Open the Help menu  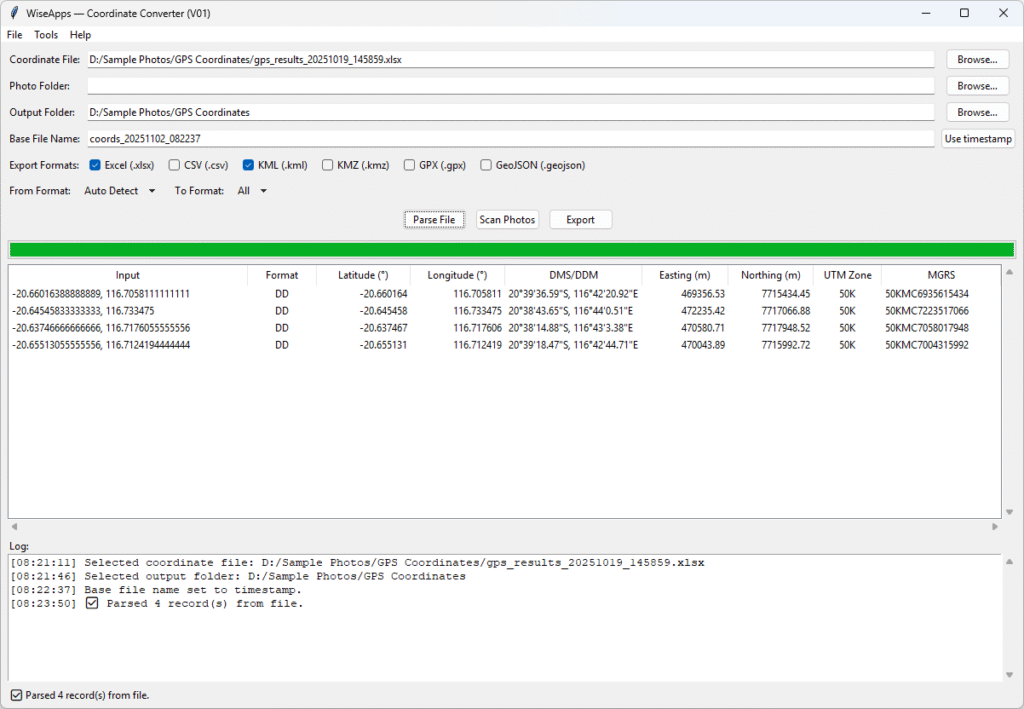tap(79, 34)
